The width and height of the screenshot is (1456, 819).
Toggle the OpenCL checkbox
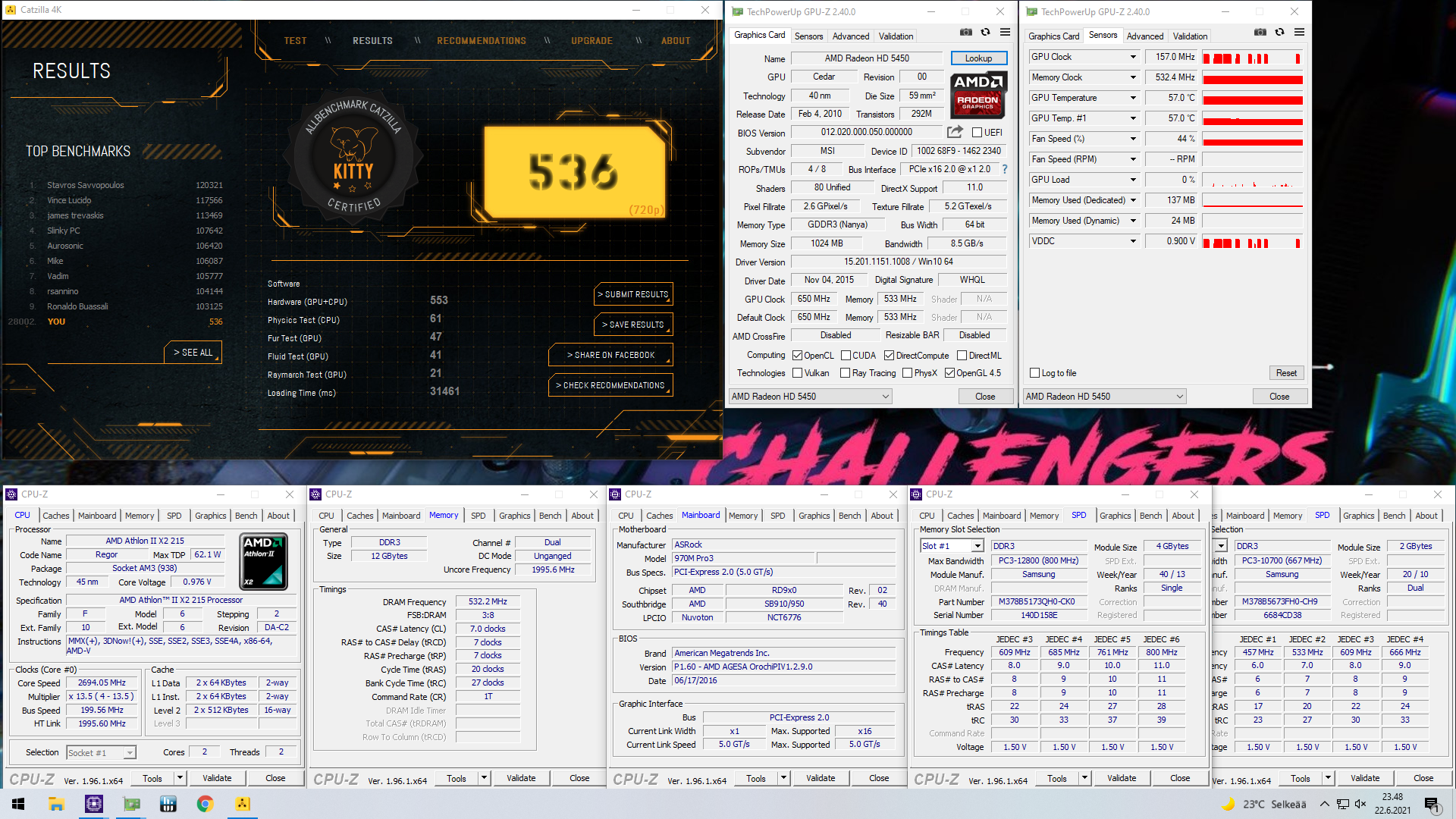(x=797, y=356)
